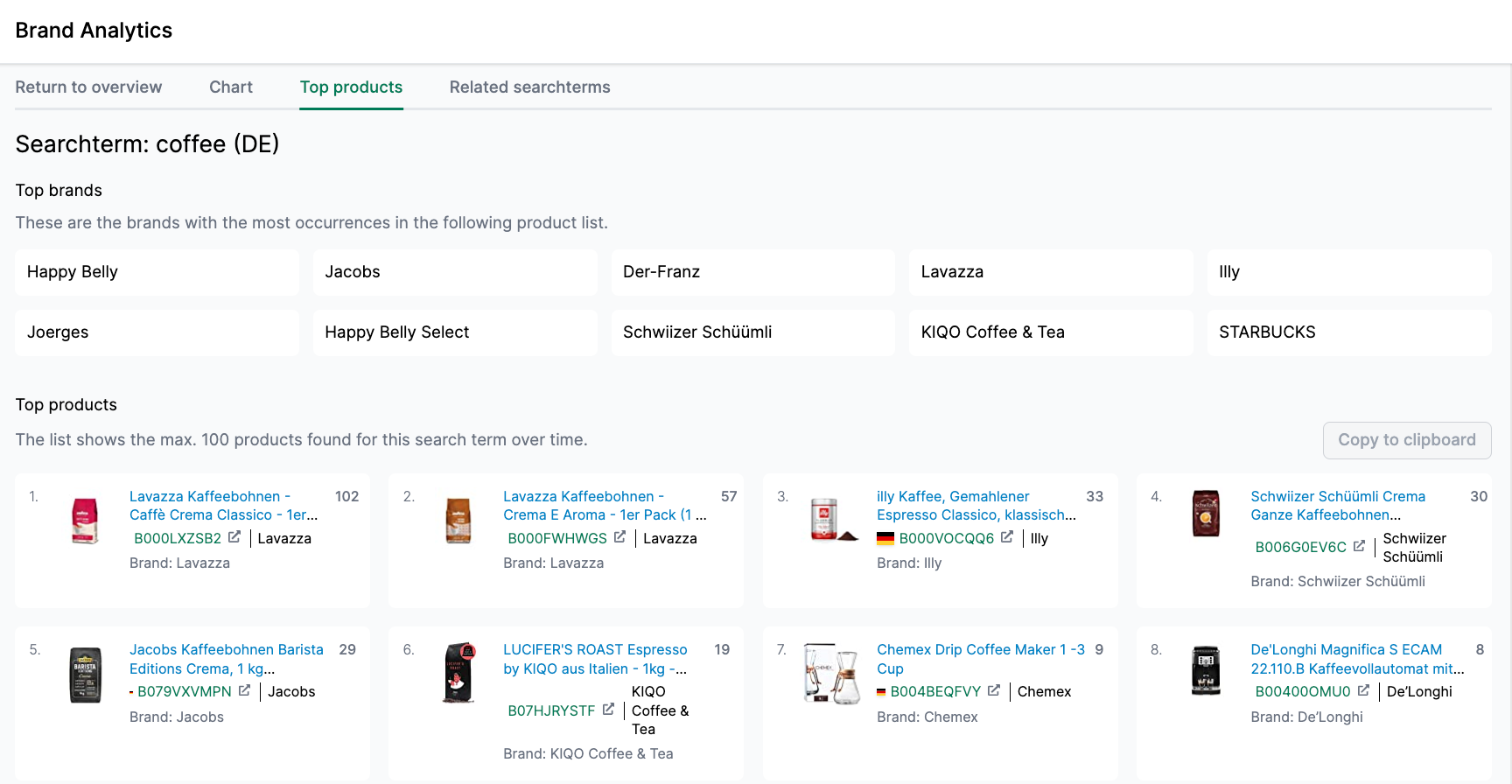
Task: Open external link icon next to B000FWHWGS
Action: (x=619, y=537)
